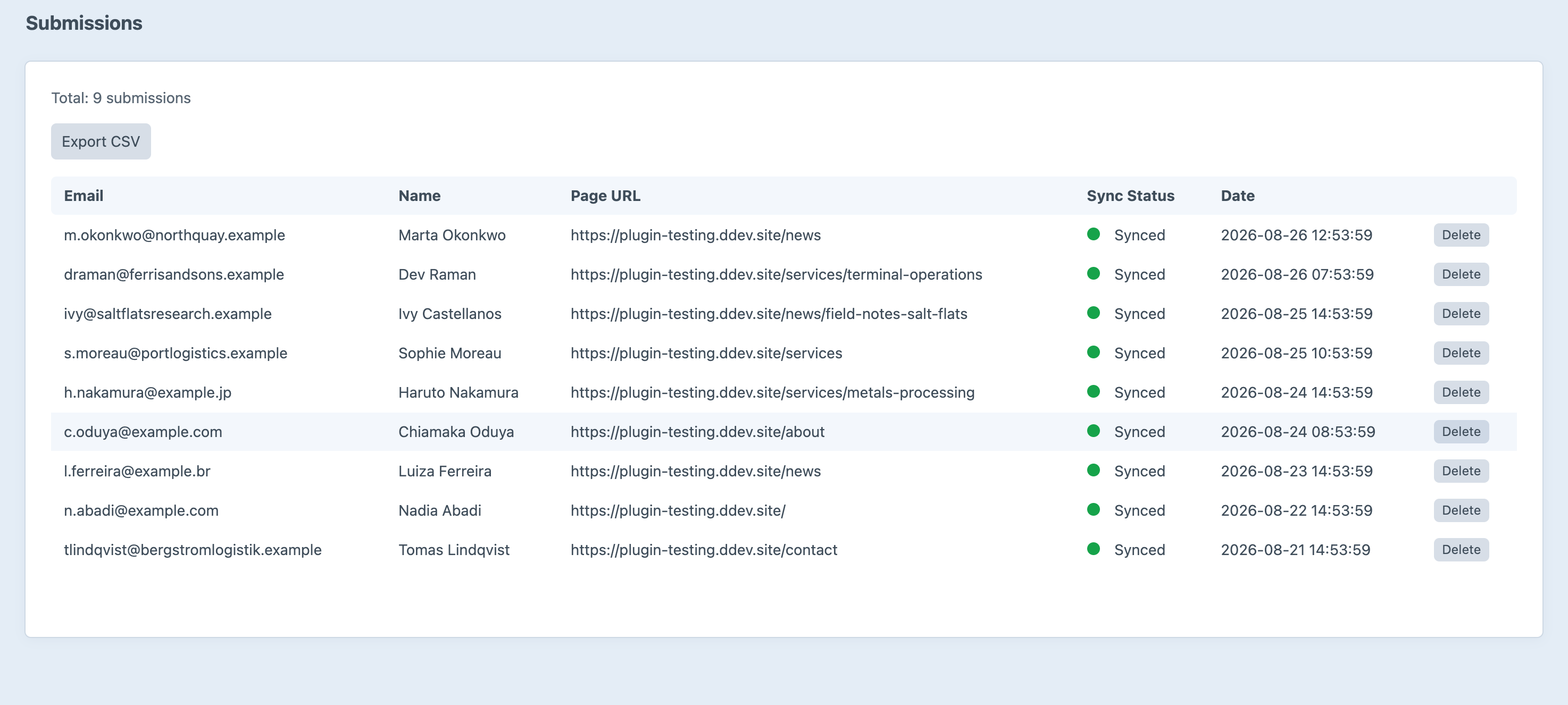Click the Name column header
The image size is (1568, 705).
coord(419,196)
